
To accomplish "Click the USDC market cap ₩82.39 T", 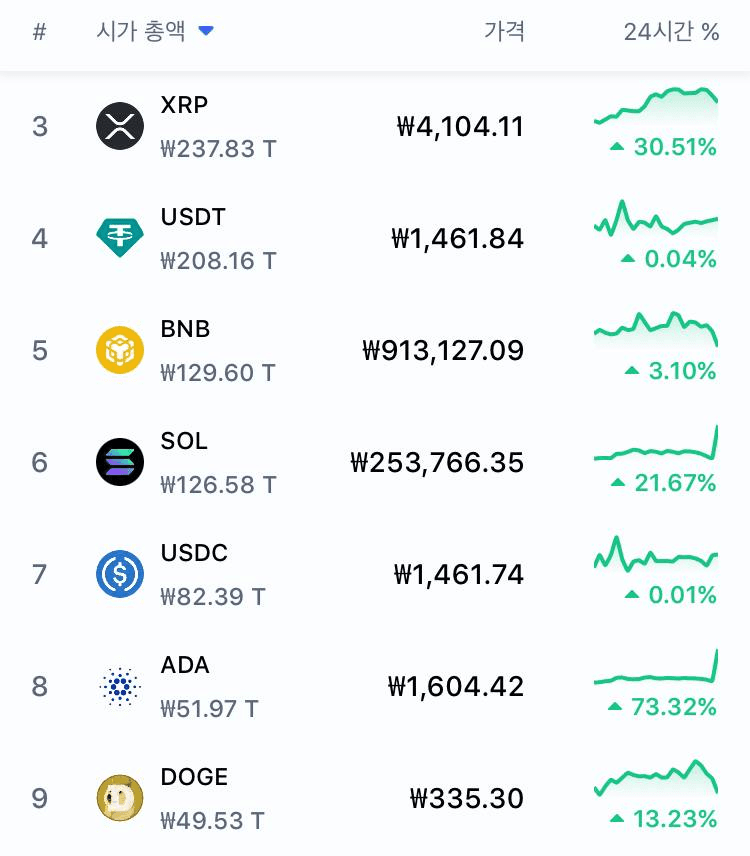I will [212, 597].
